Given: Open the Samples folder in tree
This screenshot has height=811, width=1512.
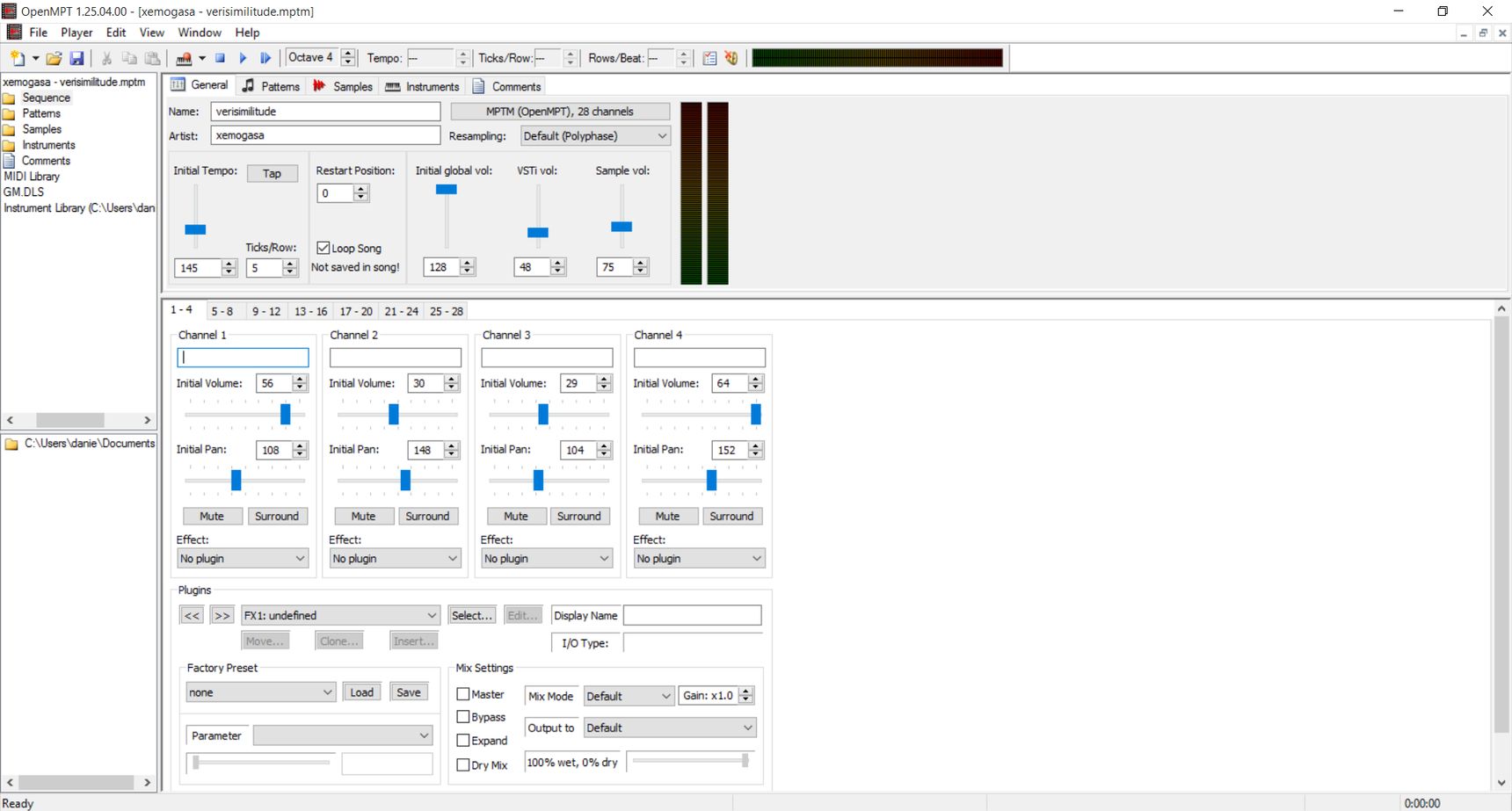Looking at the screenshot, I should pyautogui.click(x=41, y=129).
